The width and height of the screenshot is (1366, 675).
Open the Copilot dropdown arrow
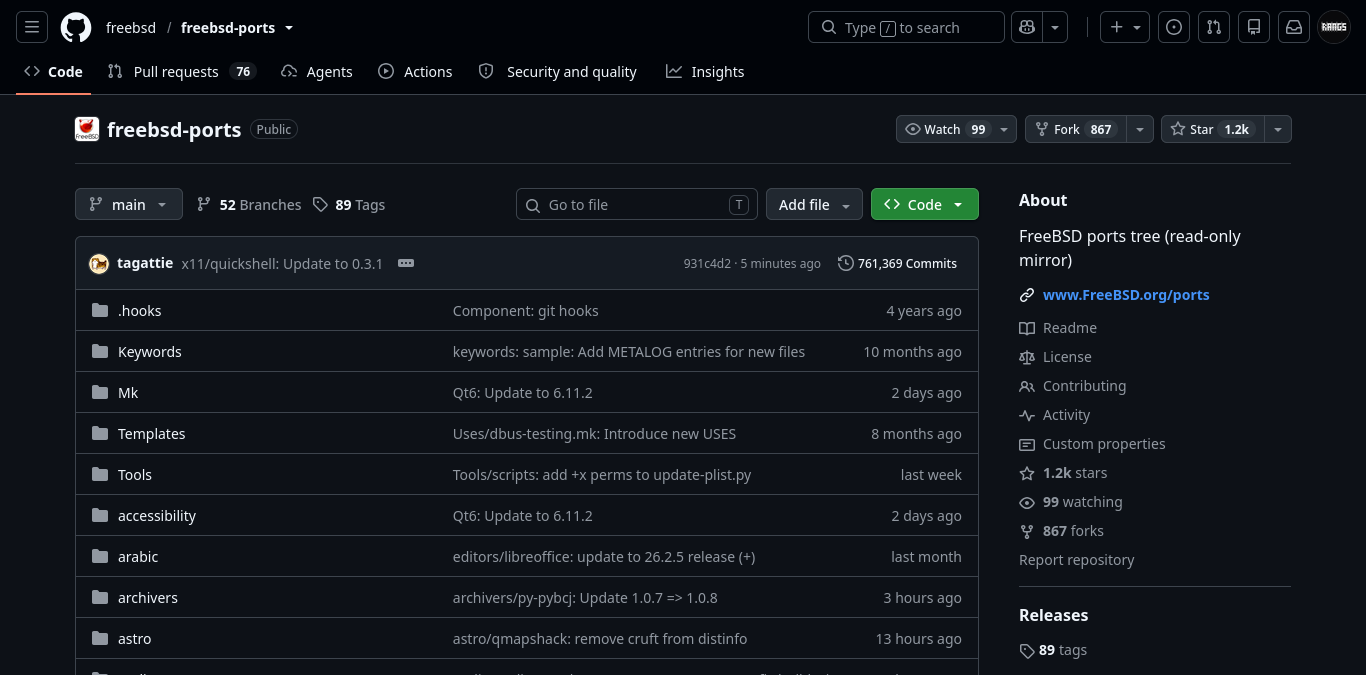pos(1055,27)
